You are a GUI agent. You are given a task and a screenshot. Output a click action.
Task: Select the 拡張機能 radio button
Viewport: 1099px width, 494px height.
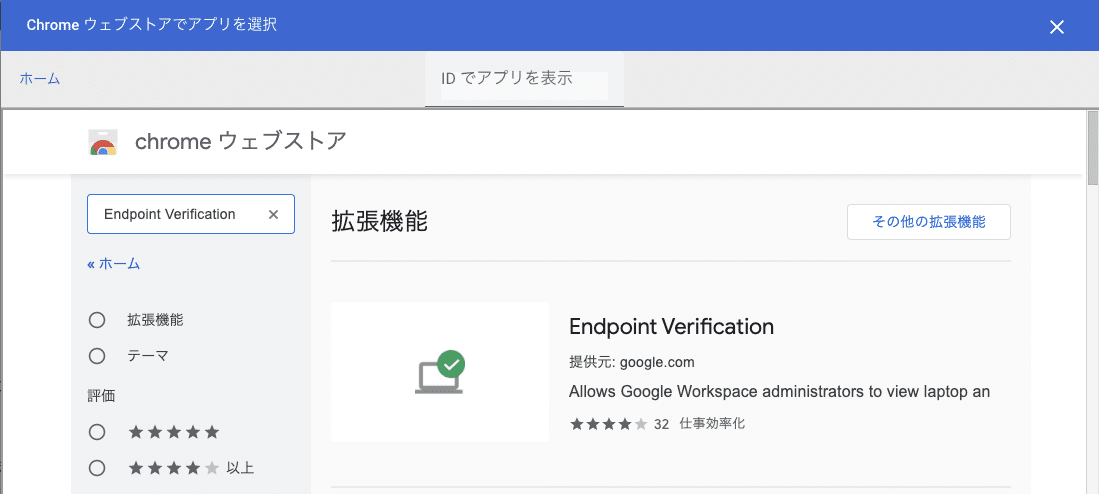97,320
